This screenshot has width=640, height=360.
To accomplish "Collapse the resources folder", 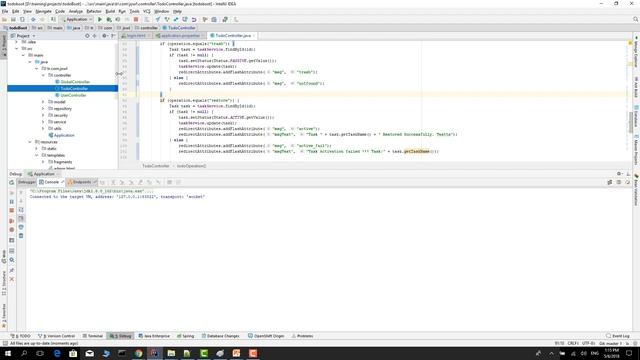I will pos(30,142).
